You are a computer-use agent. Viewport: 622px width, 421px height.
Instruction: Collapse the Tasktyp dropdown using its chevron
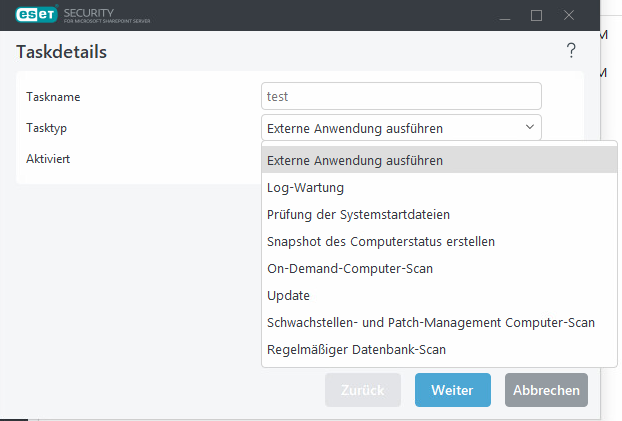click(x=528, y=127)
